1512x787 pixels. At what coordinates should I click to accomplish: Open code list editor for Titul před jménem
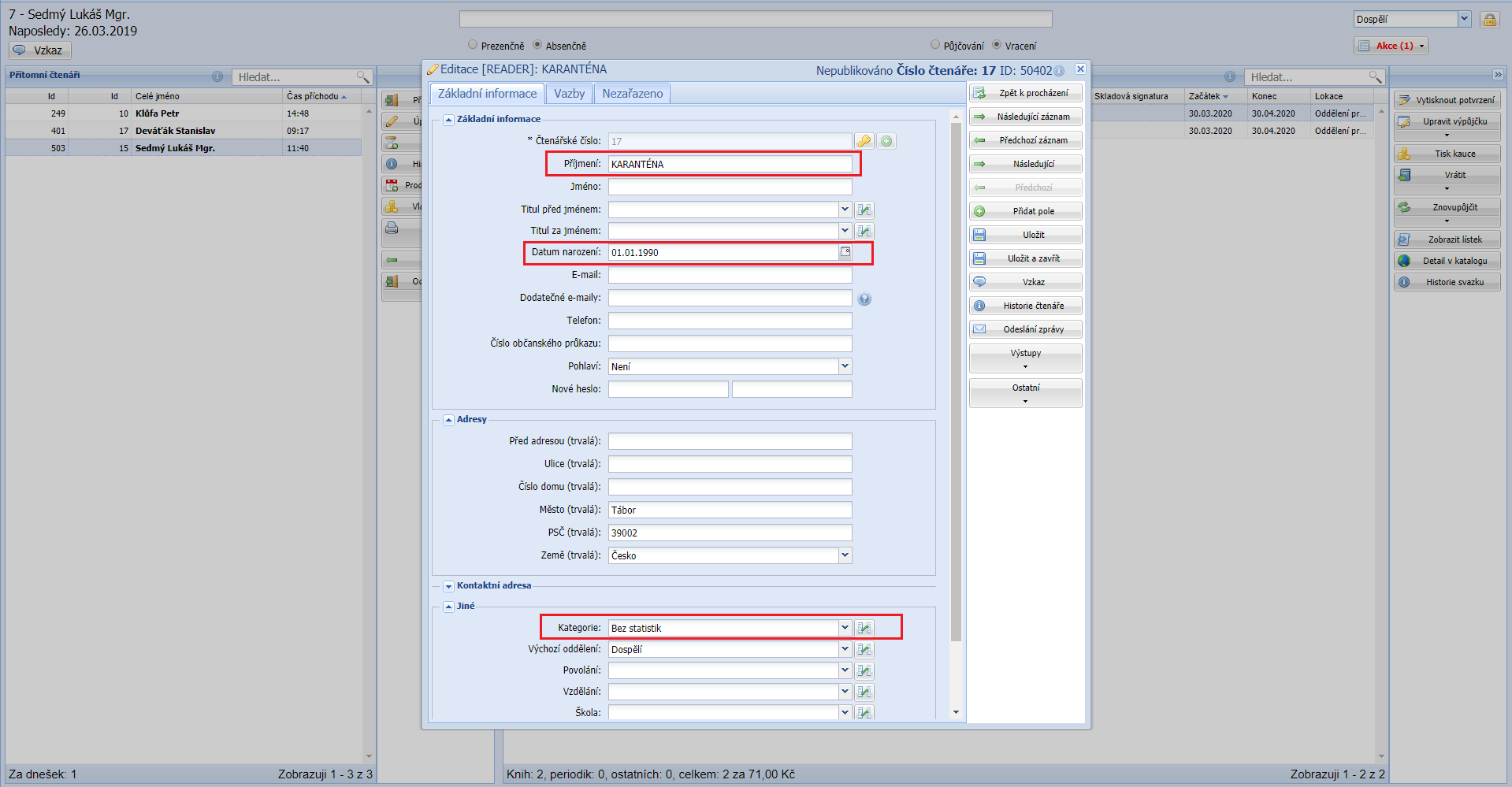point(864,210)
